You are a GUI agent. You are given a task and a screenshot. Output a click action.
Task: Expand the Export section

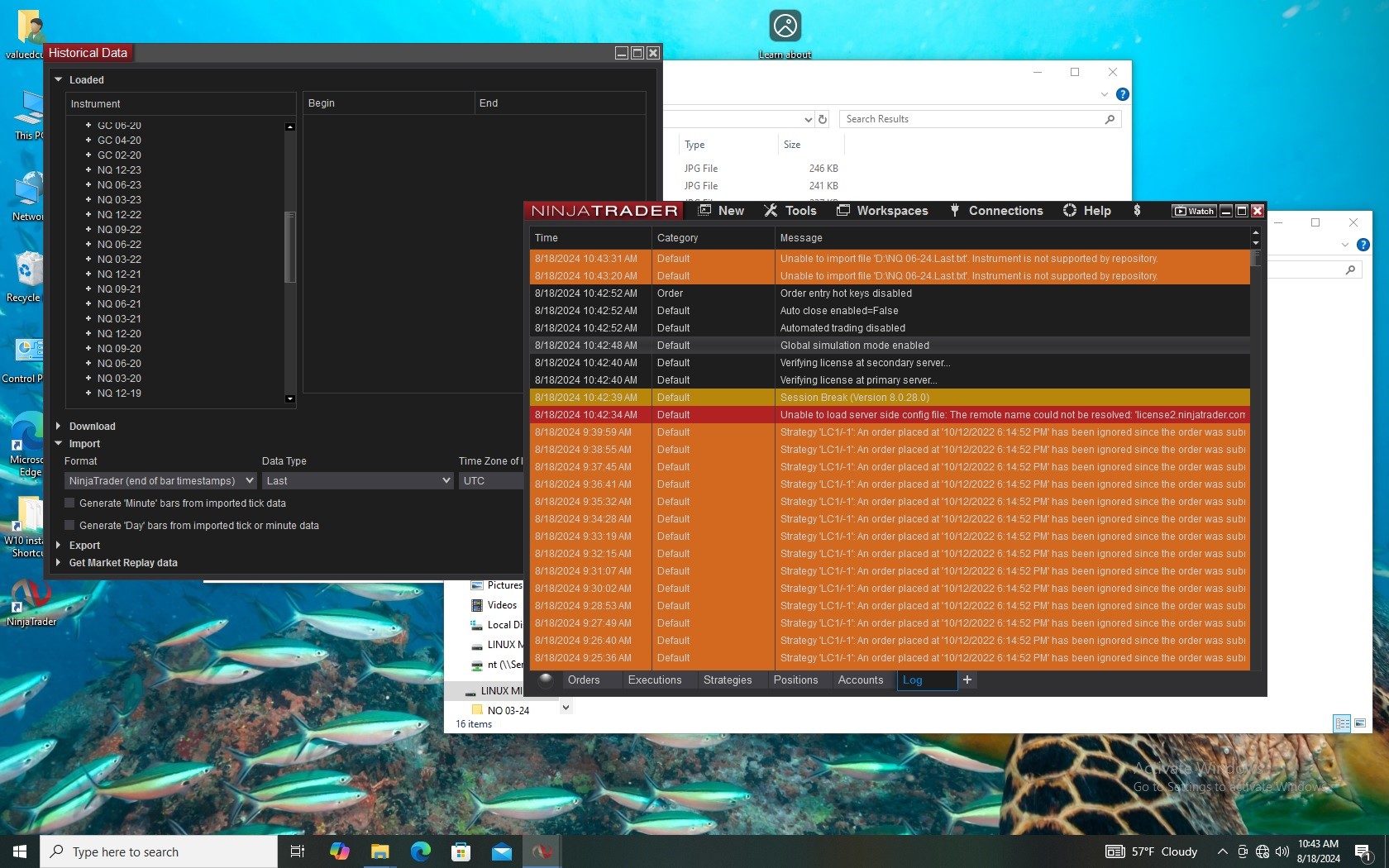[x=59, y=546]
